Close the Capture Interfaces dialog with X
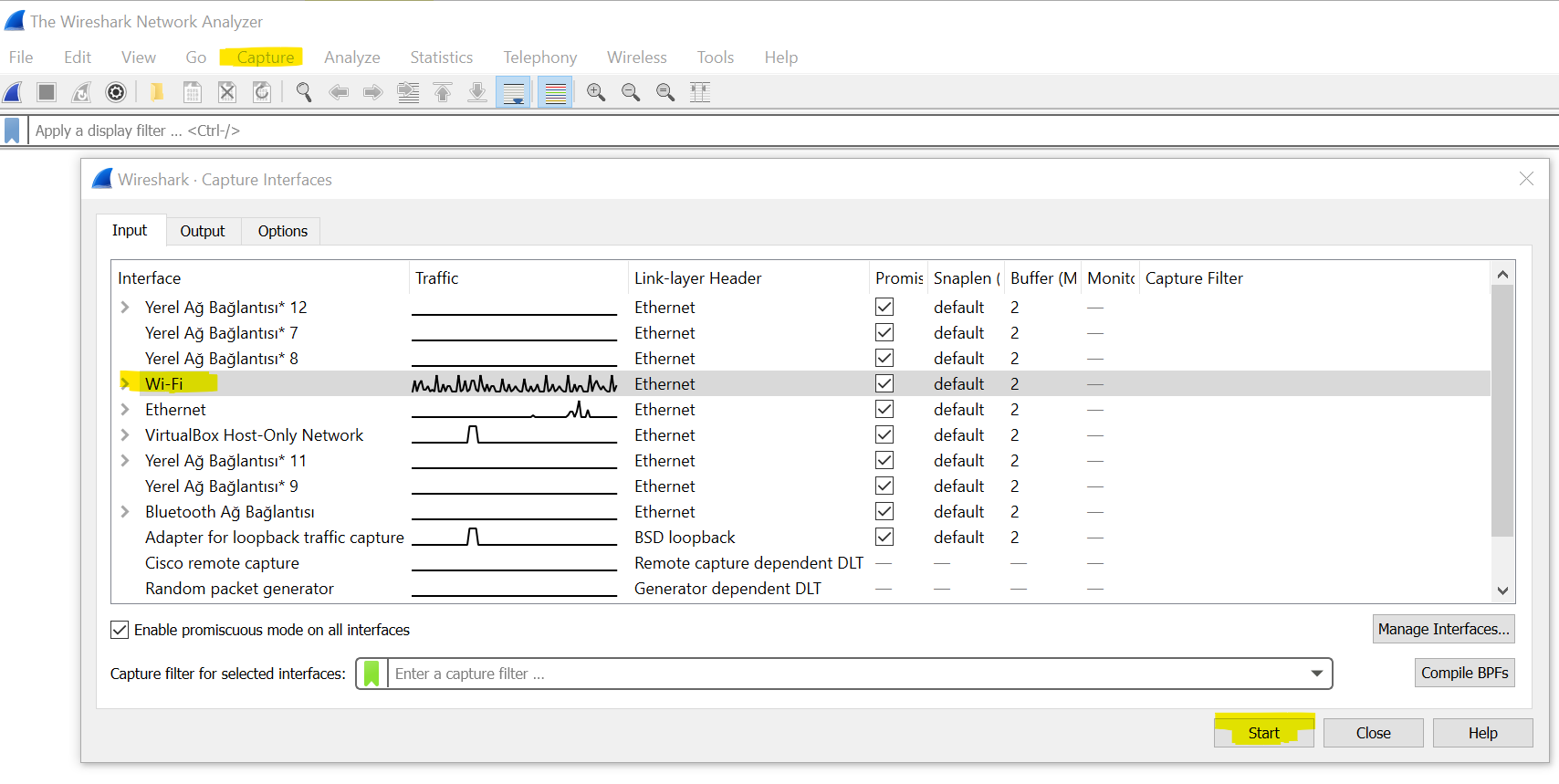The image size is (1559, 784). click(1526, 179)
